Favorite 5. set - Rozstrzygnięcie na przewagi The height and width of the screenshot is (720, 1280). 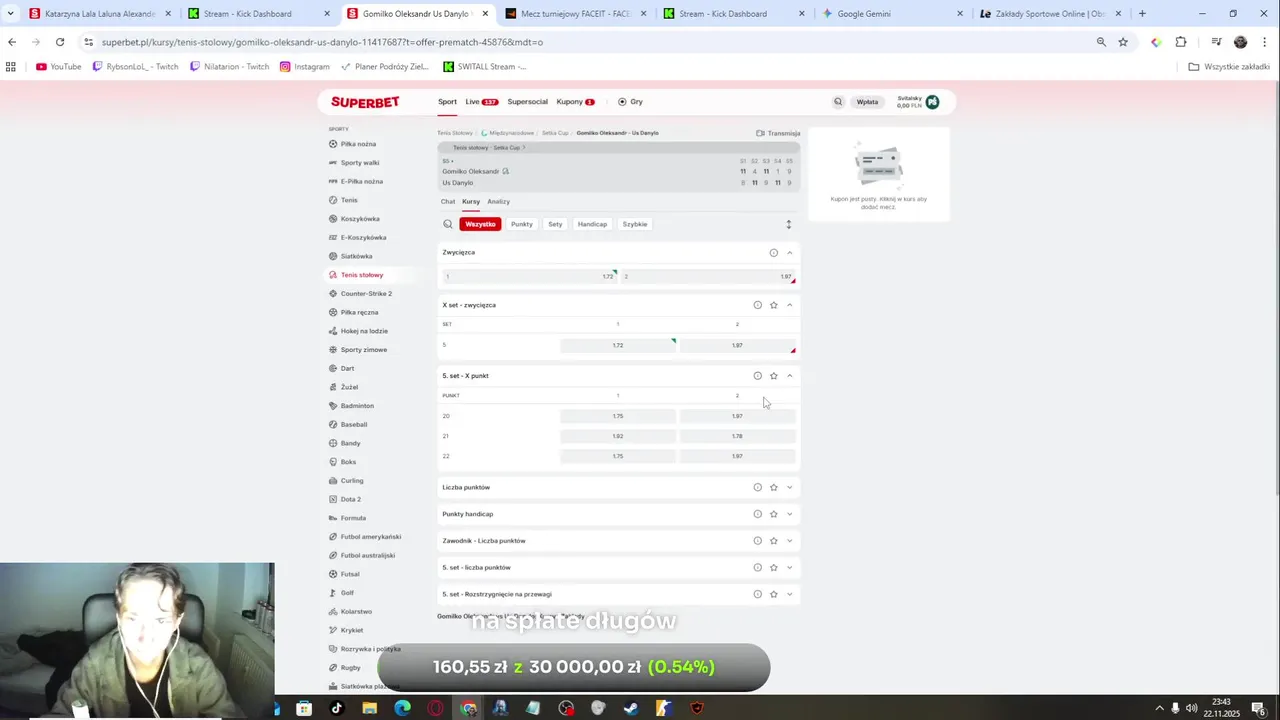pyautogui.click(x=773, y=594)
